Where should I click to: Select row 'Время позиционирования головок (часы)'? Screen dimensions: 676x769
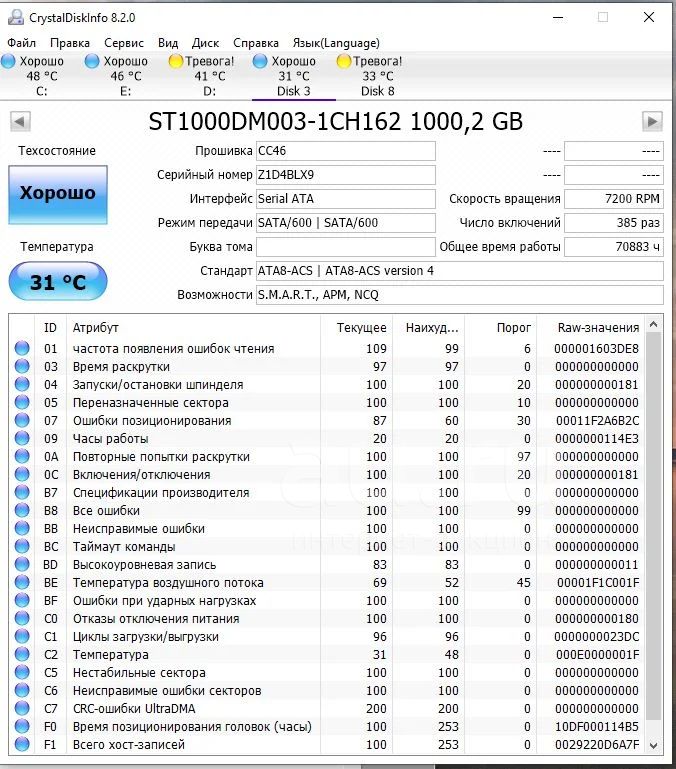[x=327, y=726]
